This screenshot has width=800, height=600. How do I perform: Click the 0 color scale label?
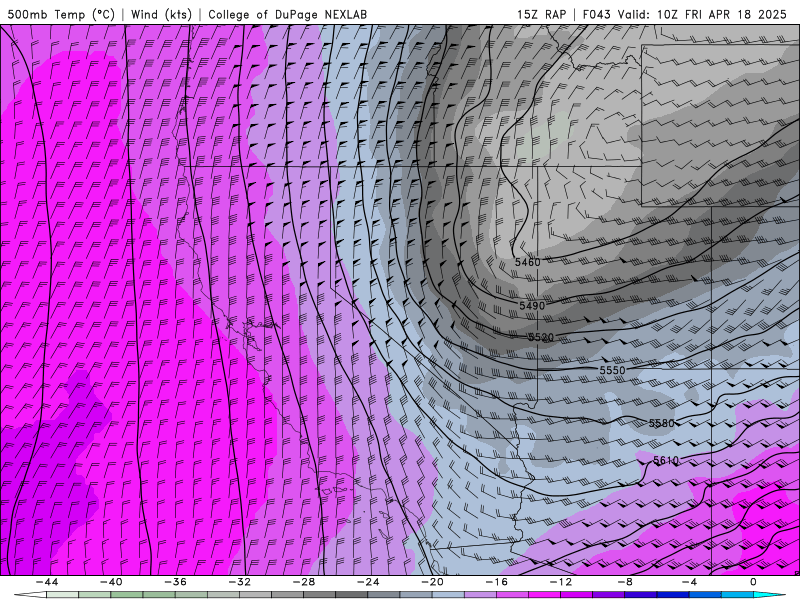753,582
